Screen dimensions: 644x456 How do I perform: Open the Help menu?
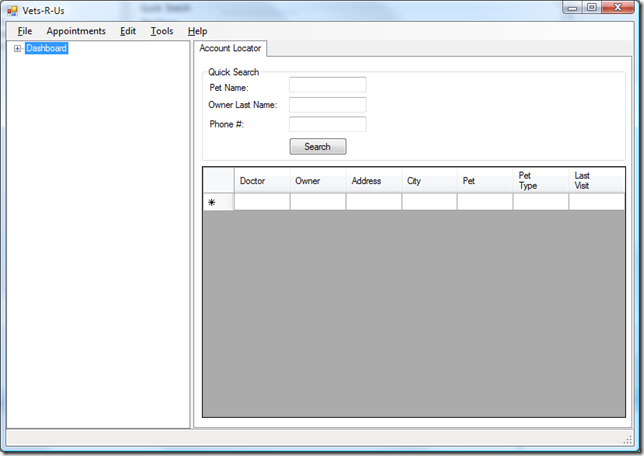[198, 31]
